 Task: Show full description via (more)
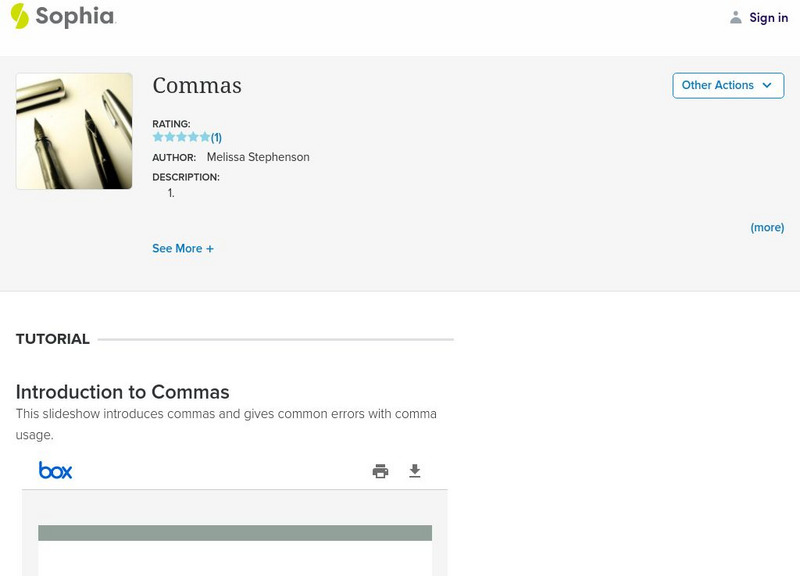click(767, 228)
